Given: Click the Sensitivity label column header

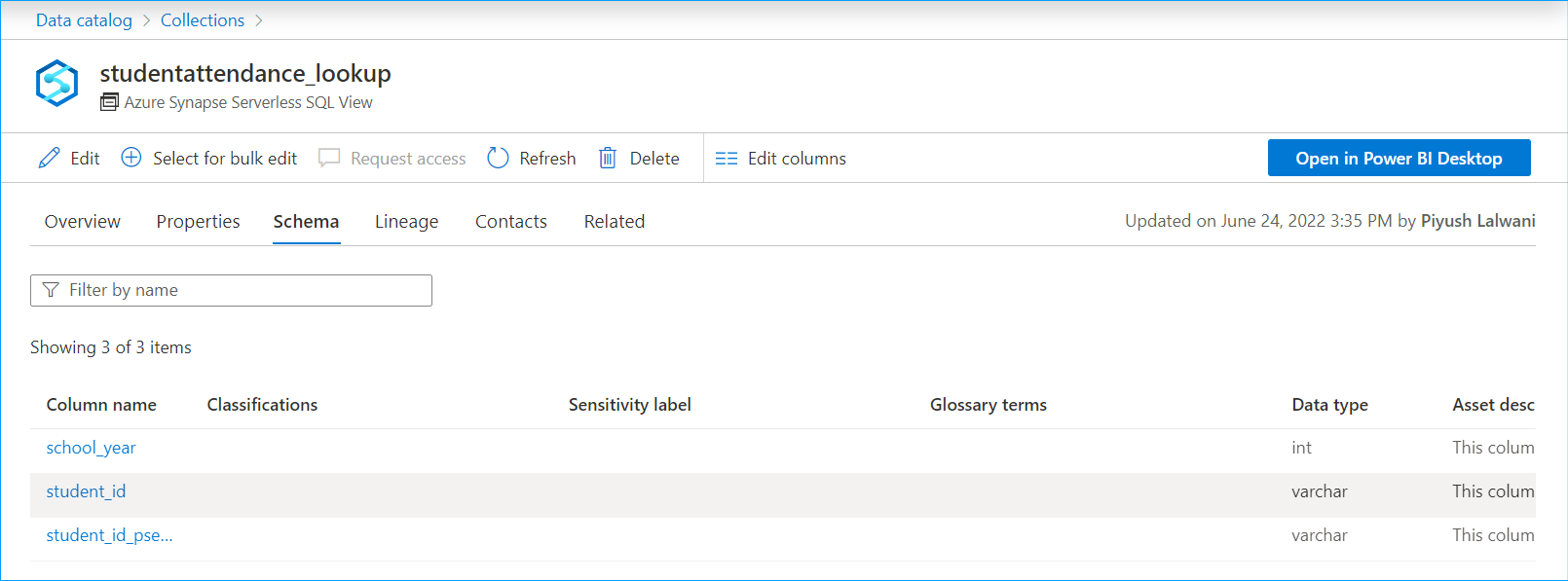Looking at the screenshot, I should click(630, 405).
